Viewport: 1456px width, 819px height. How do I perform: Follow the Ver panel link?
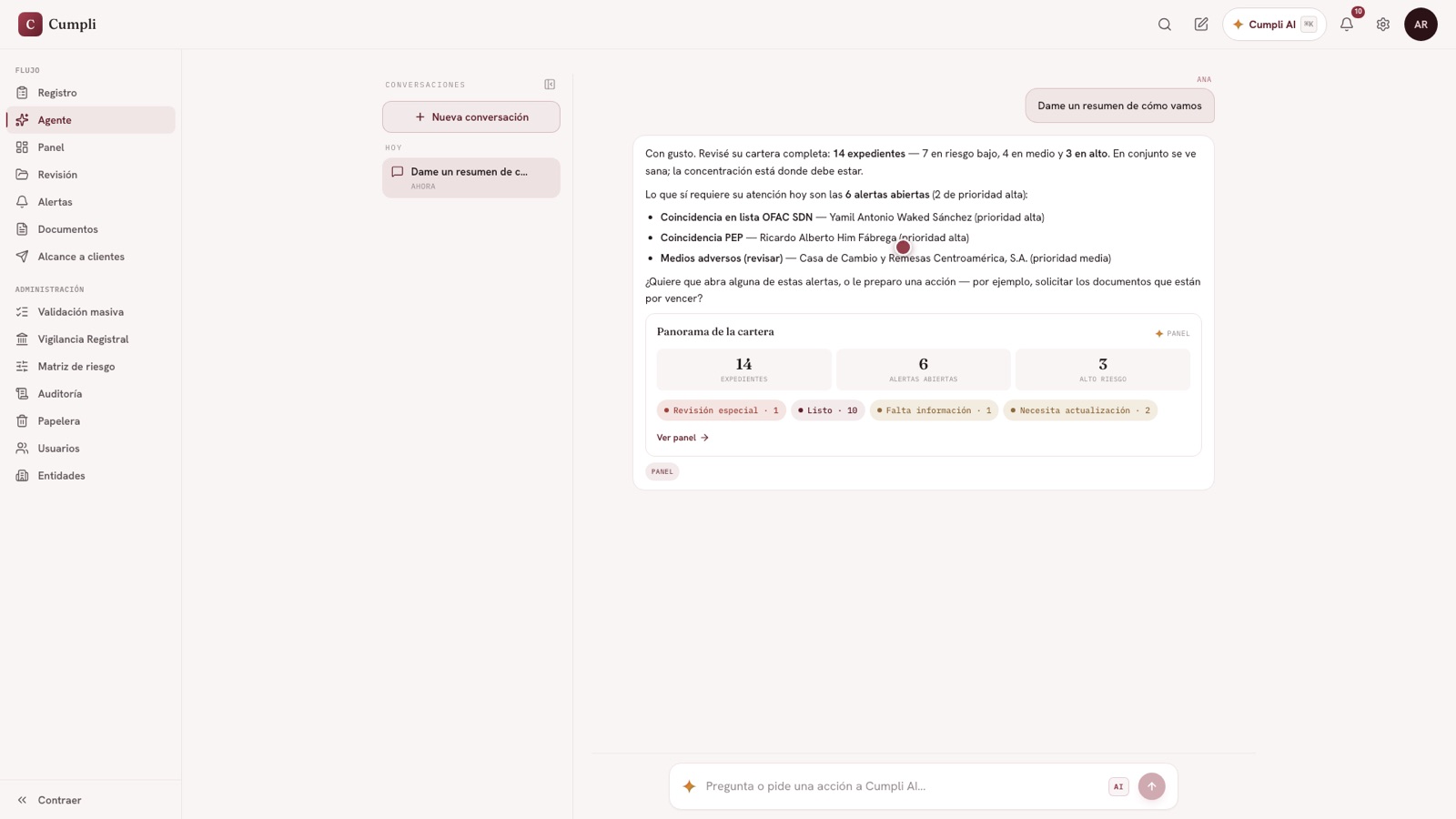click(682, 438)
